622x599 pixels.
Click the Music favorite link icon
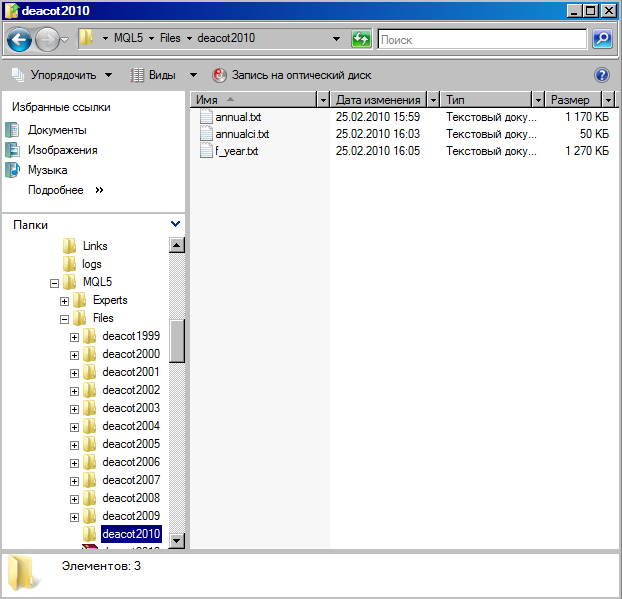(x=13, y=170)
